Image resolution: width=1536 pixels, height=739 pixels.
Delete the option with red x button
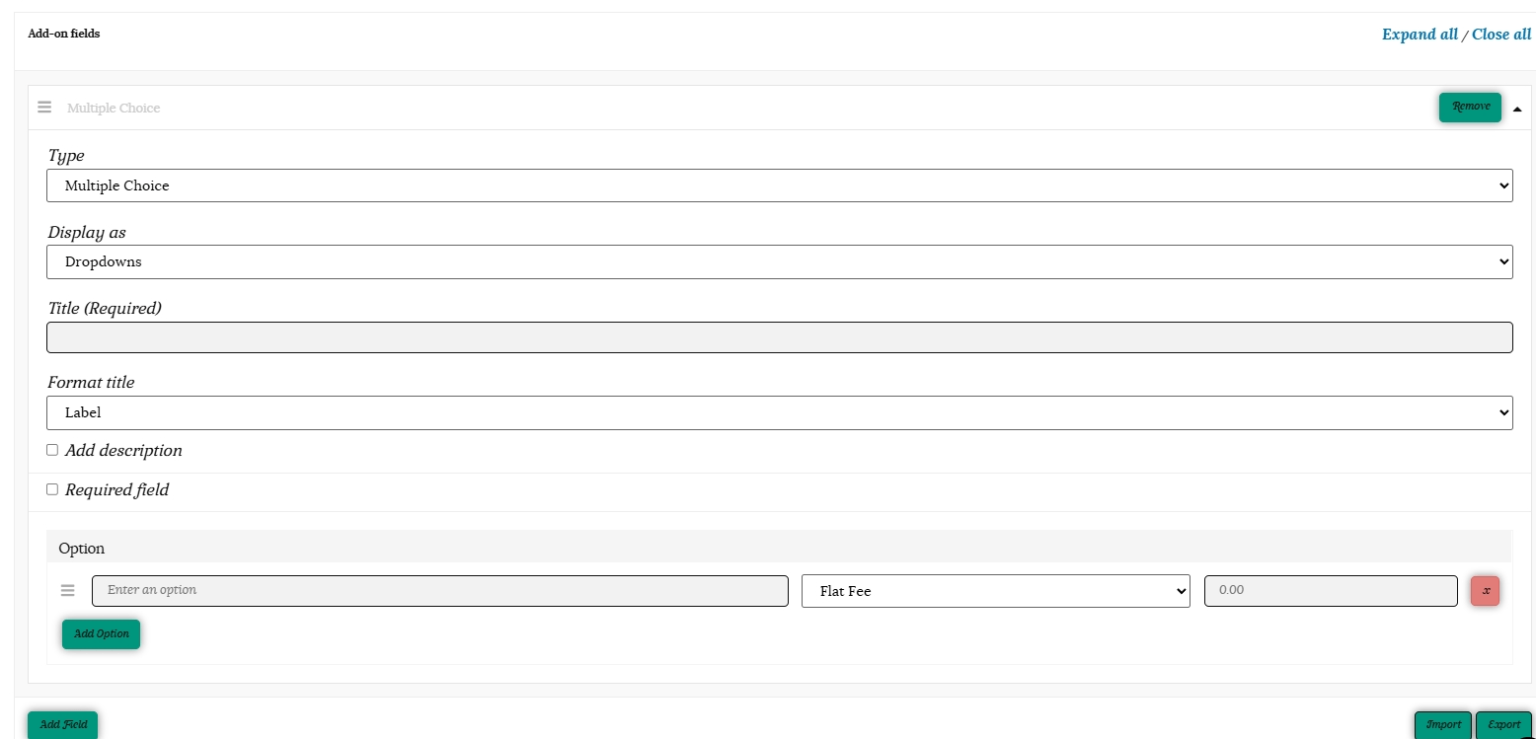click(x=1485, y=591)
